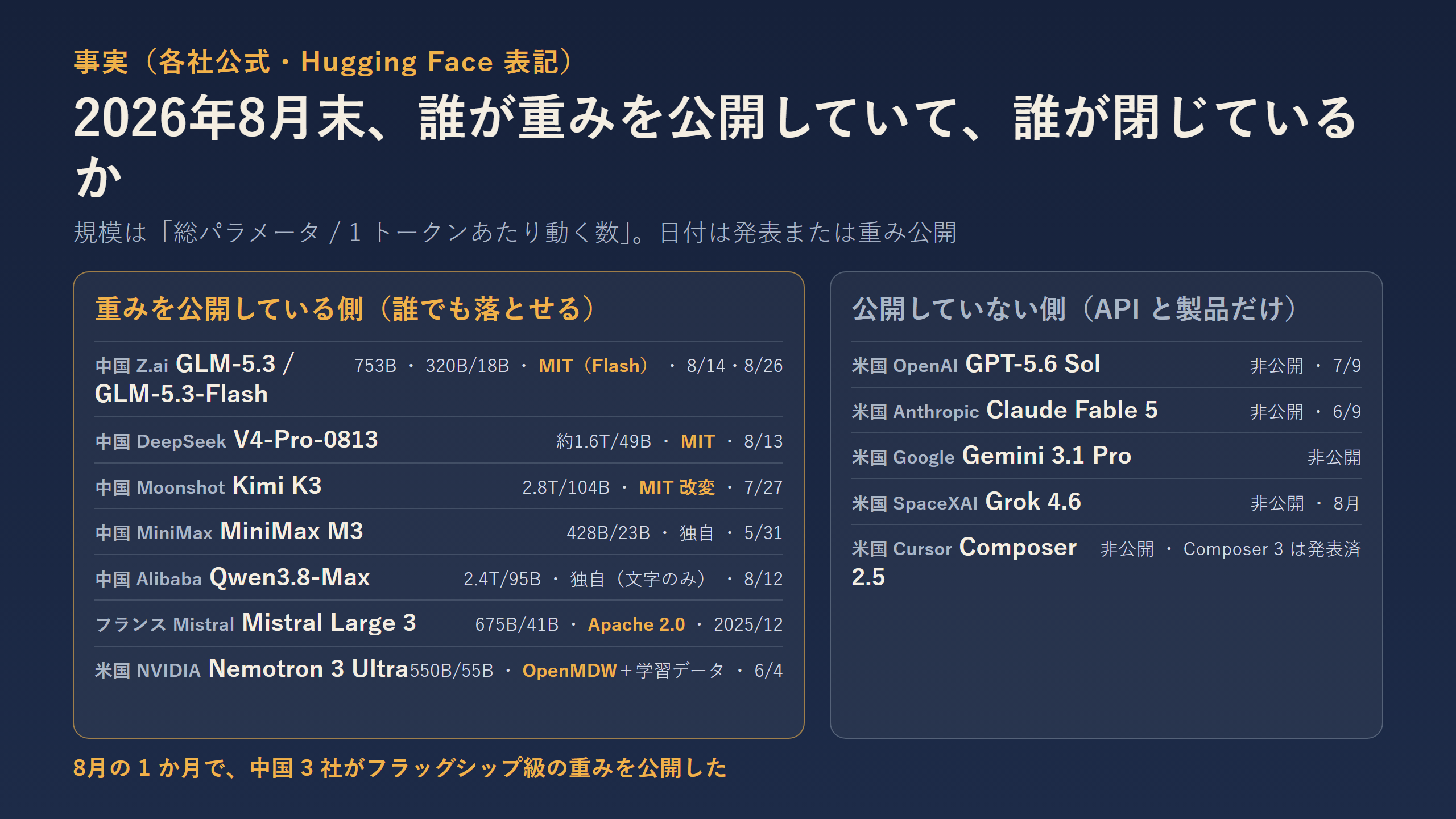Click the "320B/18B" size value
Image resolution: width=1456 pixels, height=819 pixels.
(x=468, y=366)
